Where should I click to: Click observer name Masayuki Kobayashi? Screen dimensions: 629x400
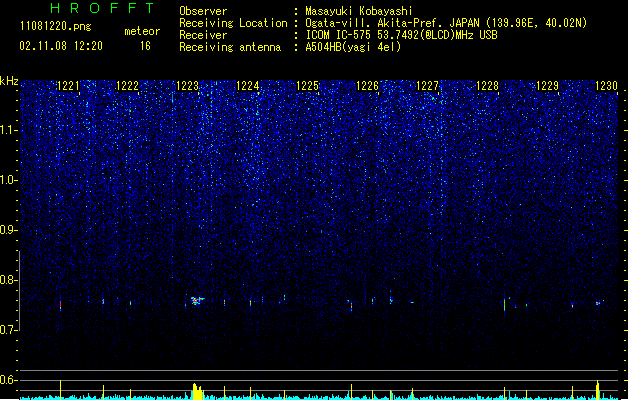coord(359,11)
